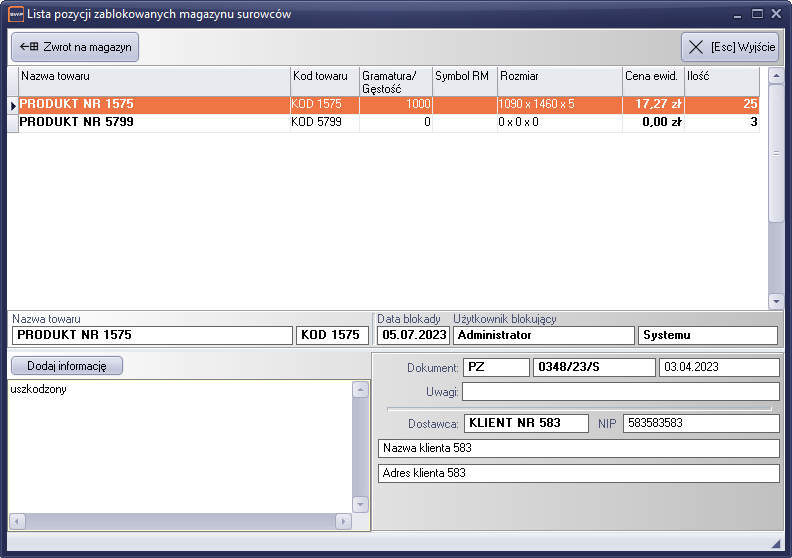Select the PRODUKT NR 1575 row
792x558 pixels.
pos(150,104)
